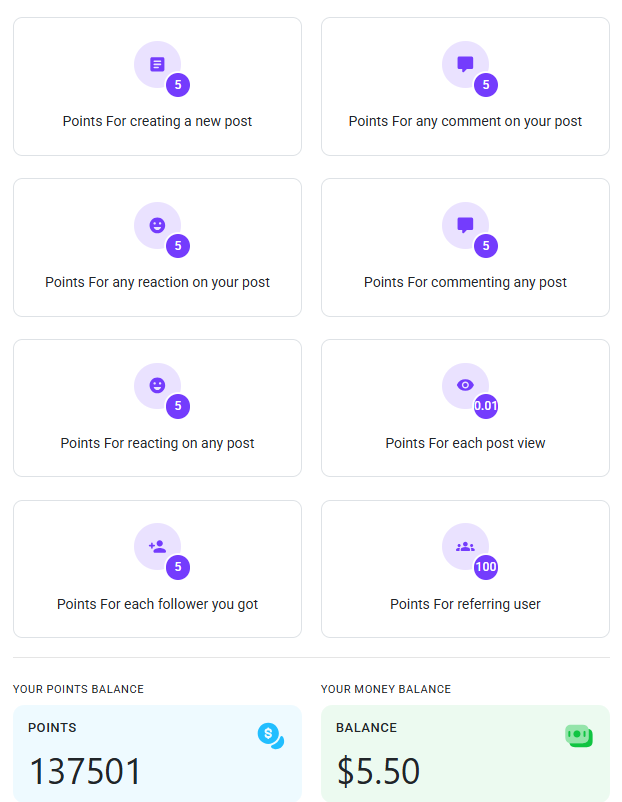Screen dimensions: 622x802
Task: Click the new post document icon
Action: point(157,64)
